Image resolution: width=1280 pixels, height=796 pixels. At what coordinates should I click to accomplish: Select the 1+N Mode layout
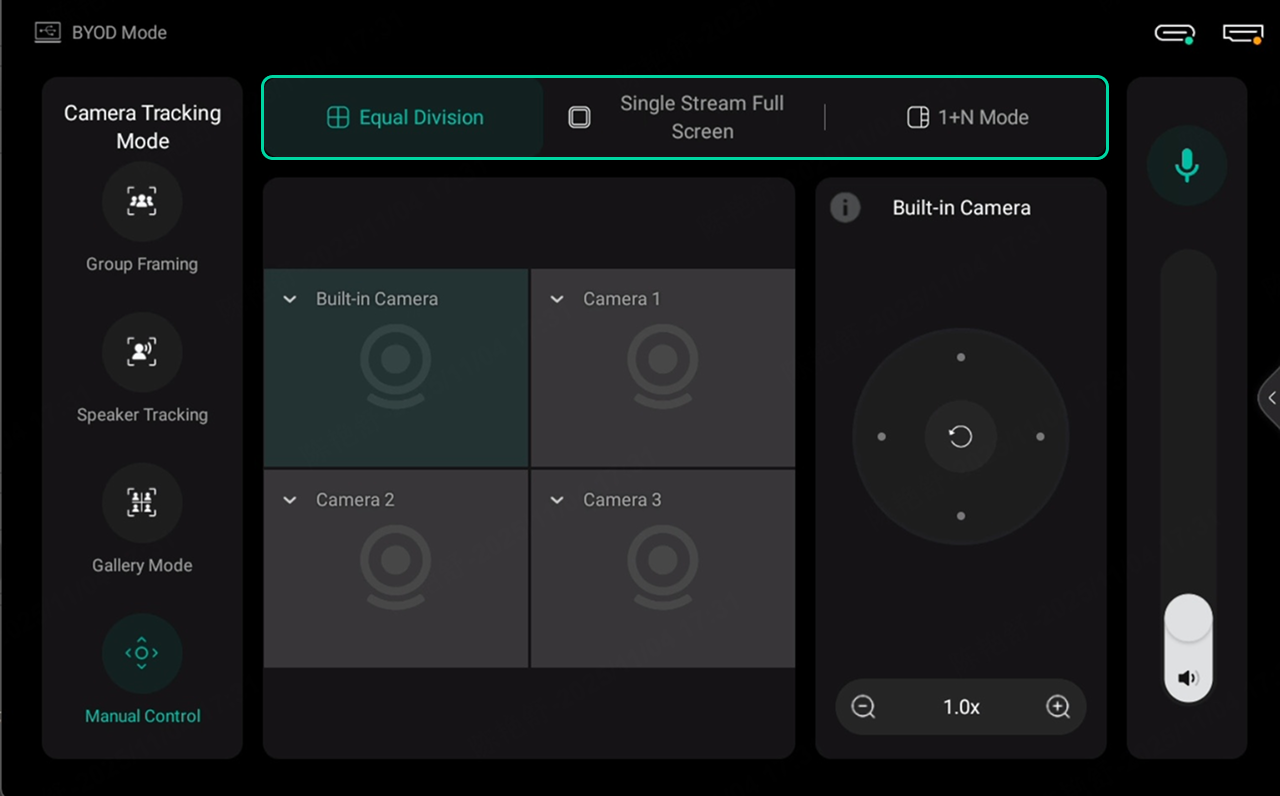pyautogui.click(x=966, y=117)
